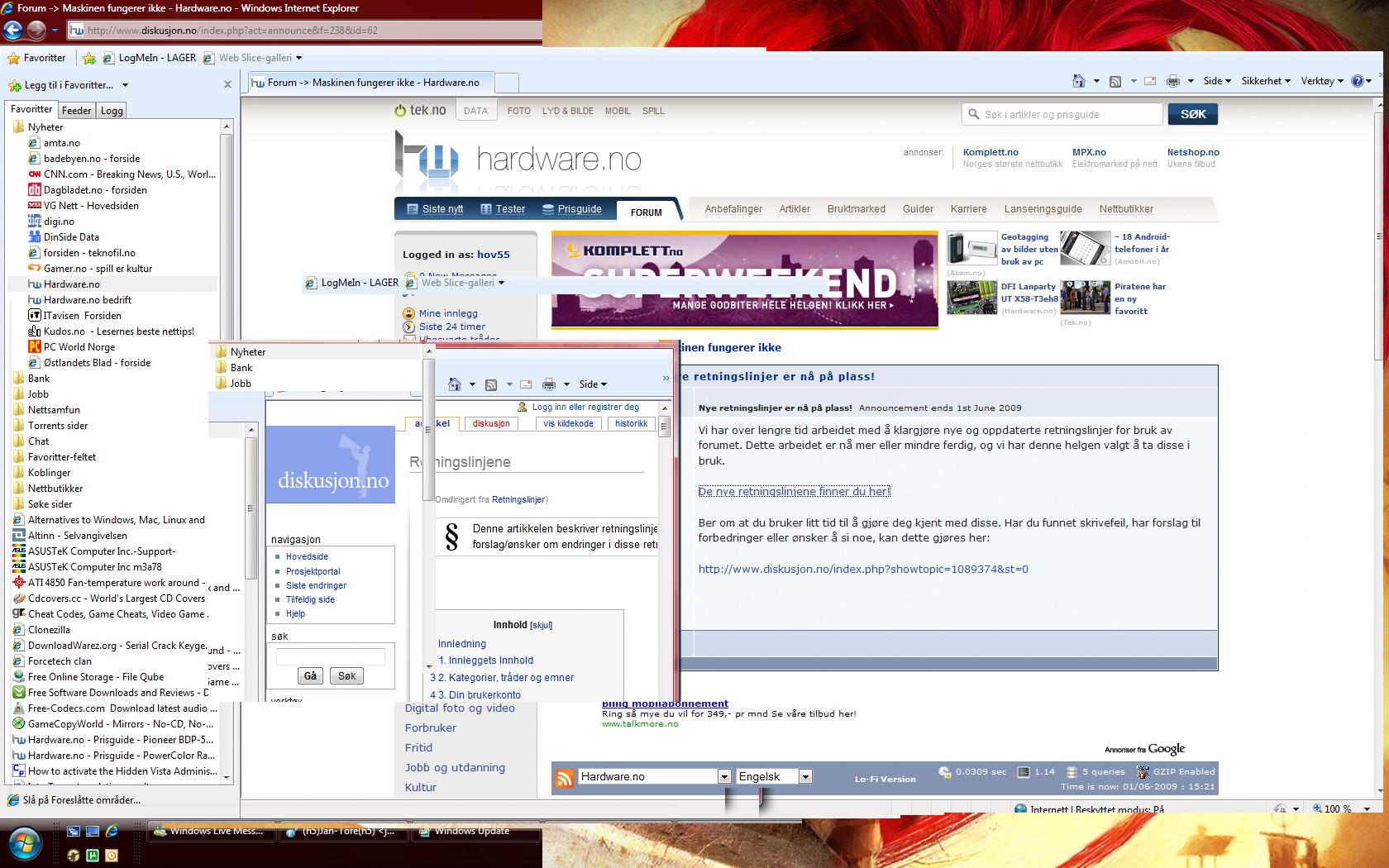The image size is (1389, 868).
Task: Click the Print icon in the main command bar
Action: pos(1172,81)
